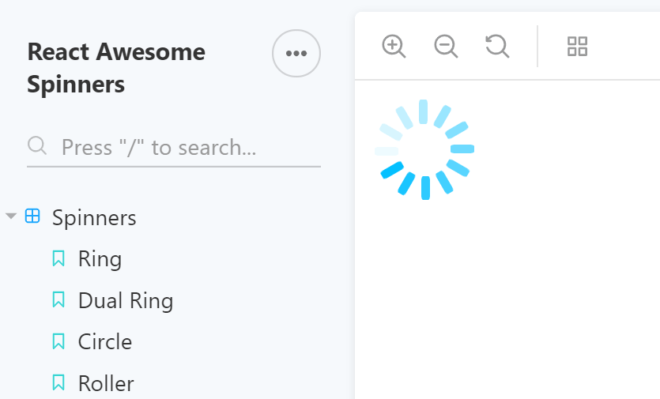The height and width of the screenshot is (399, 660).
Task: Click the search magnifier icon in sidebar
Action: [37, 146]
